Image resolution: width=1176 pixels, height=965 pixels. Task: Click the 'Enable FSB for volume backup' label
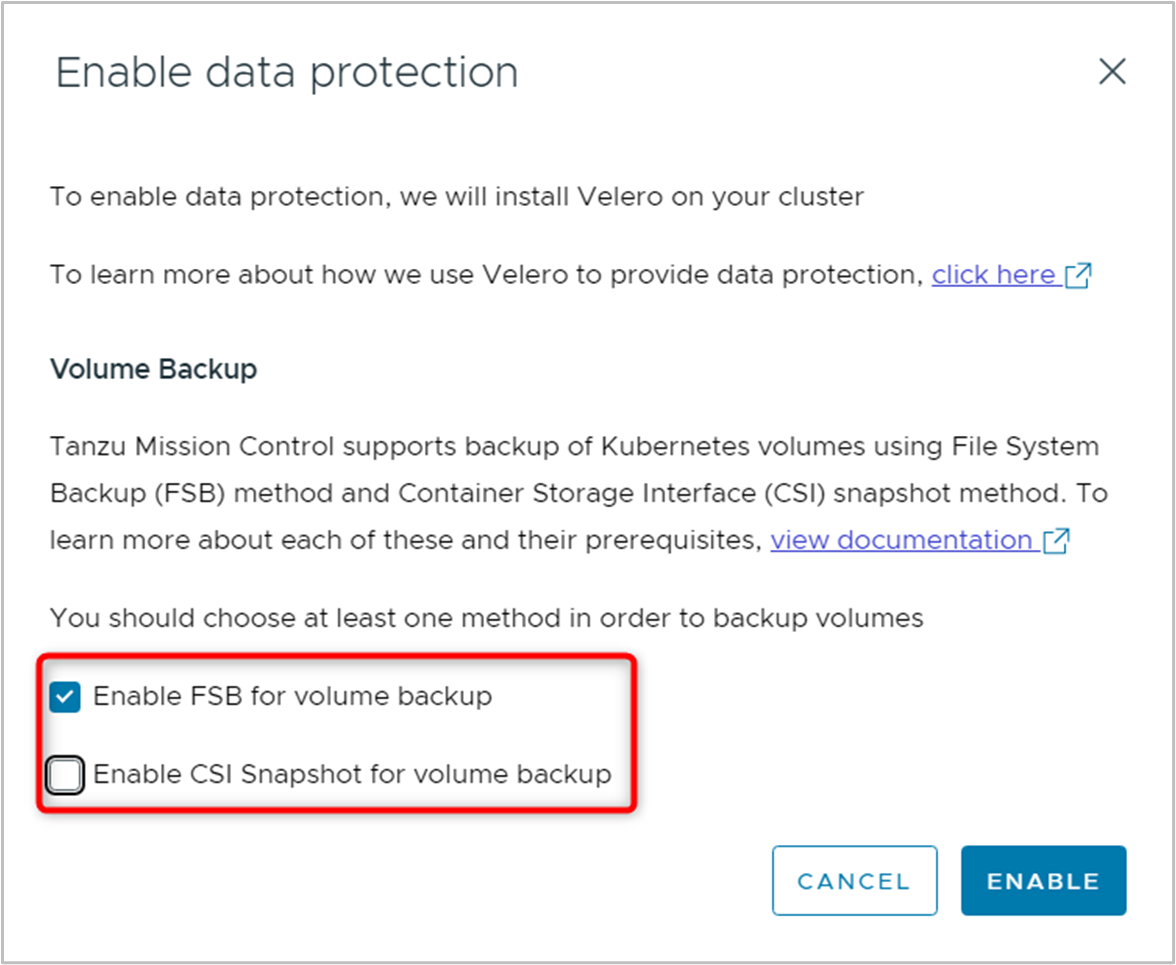pyautogui.click(x=292, y=696)
